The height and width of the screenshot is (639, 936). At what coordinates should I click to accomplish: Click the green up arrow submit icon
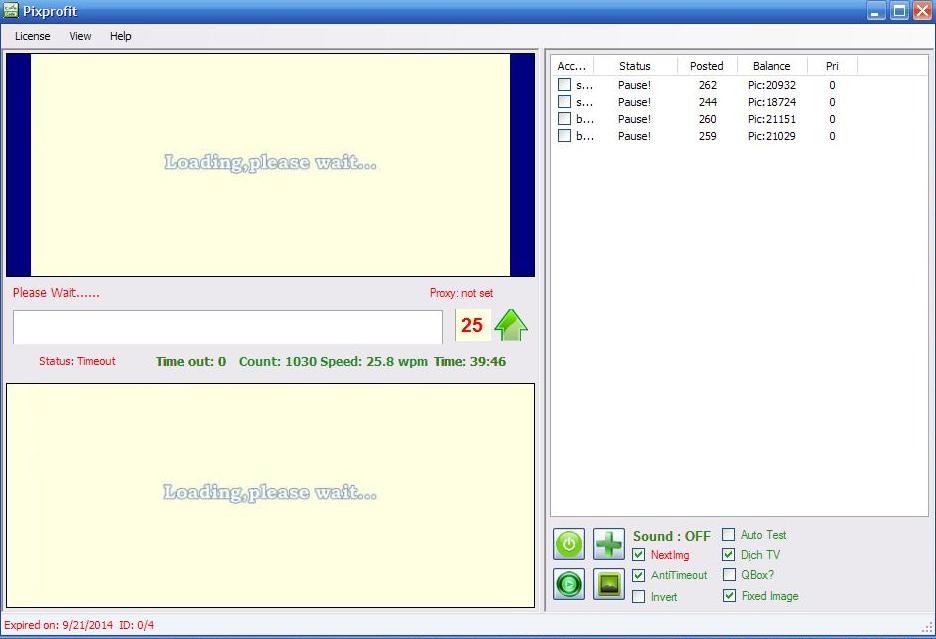[511, 325]
